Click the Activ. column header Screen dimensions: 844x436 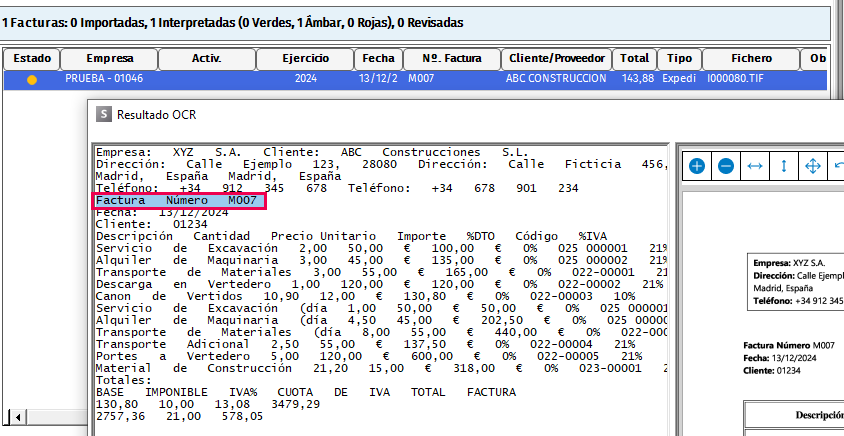[207, 59]
